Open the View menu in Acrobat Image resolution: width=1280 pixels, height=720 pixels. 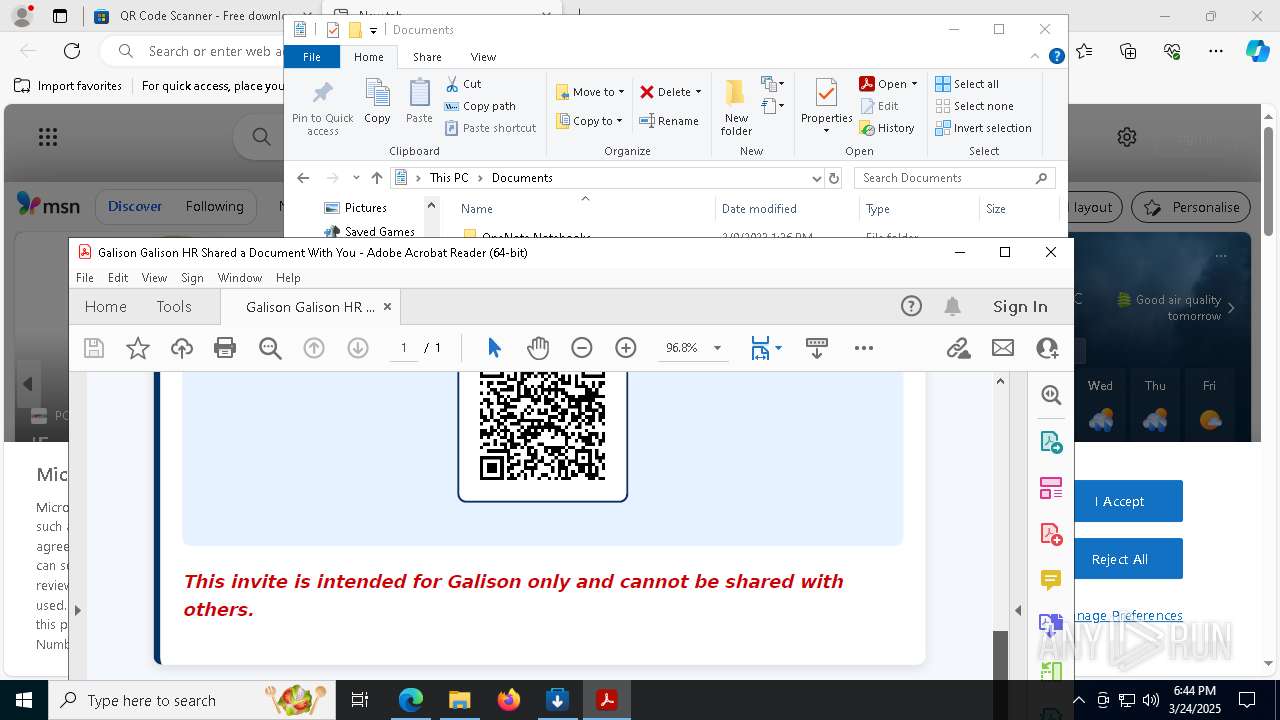(x=154, y=278)
